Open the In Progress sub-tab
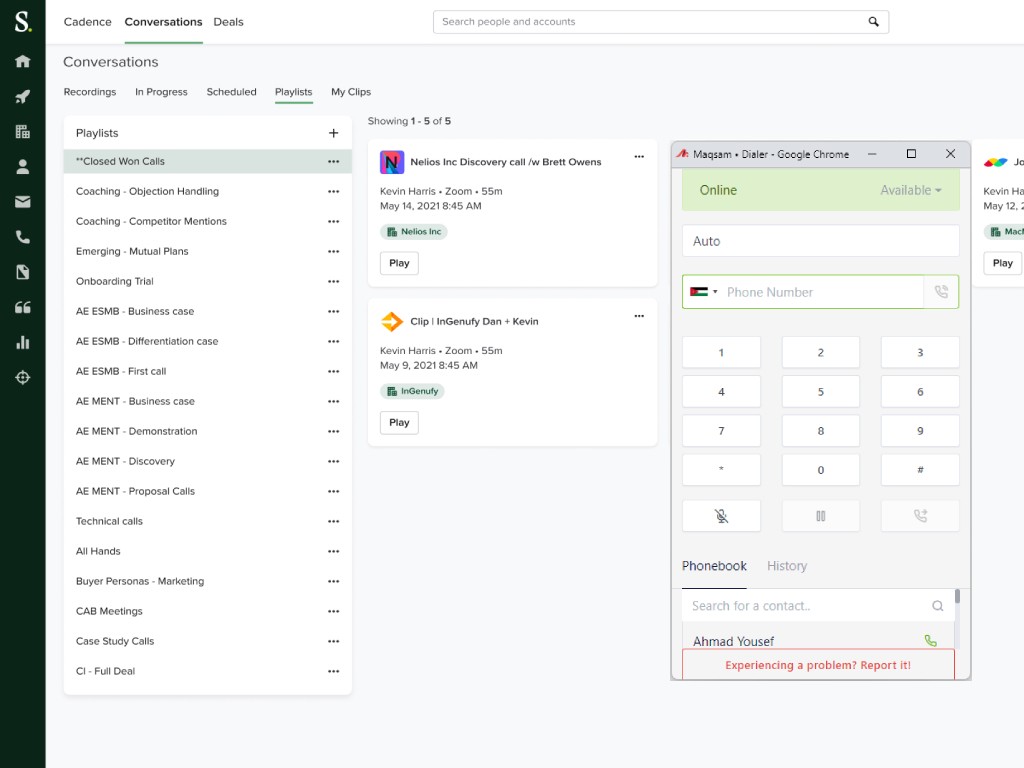The image size is (1024, 768). click(x=161, y=92)
